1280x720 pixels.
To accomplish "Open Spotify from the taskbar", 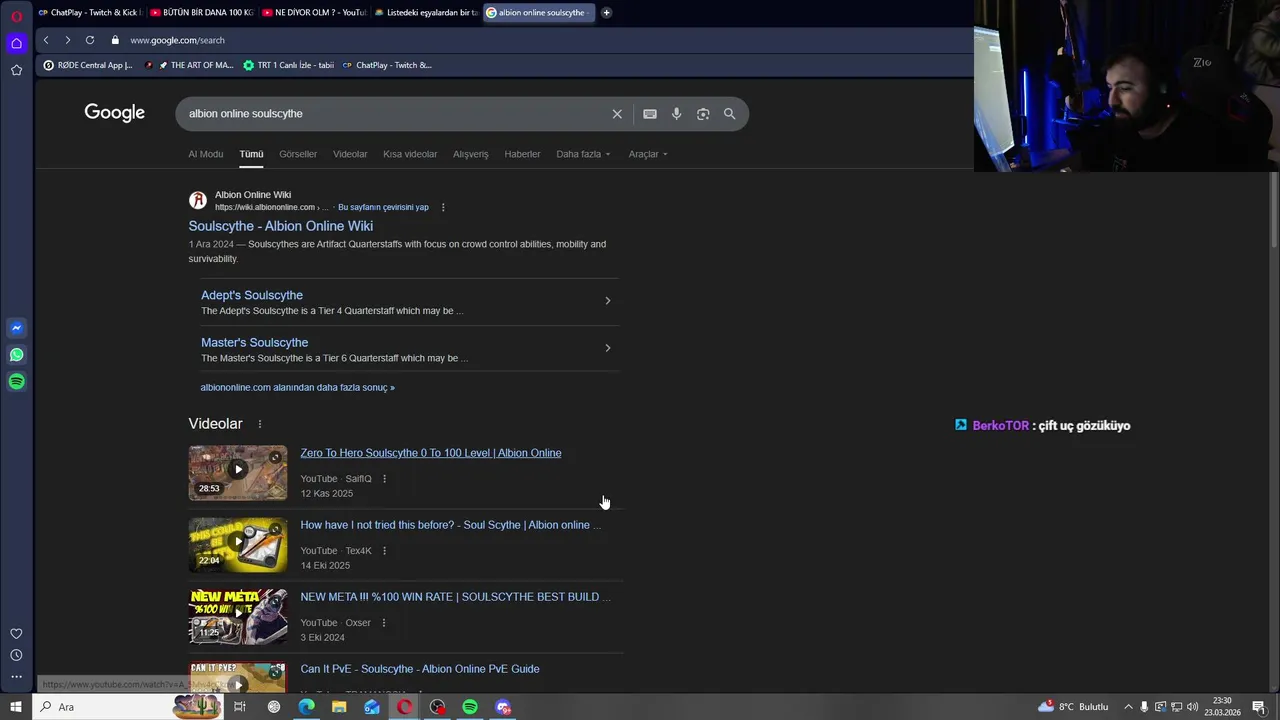I will click(470, 707).
